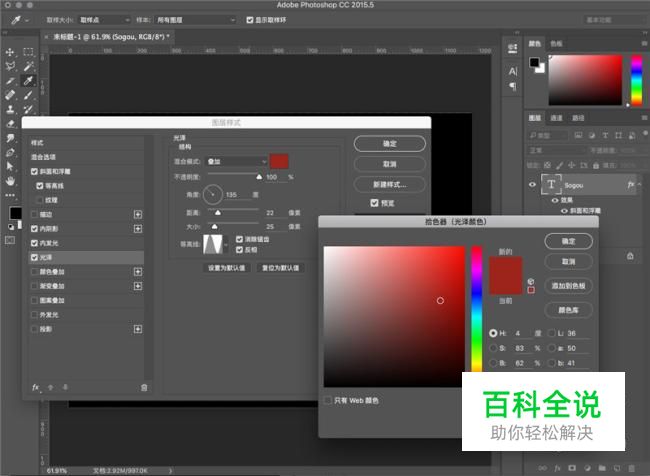
Task: Open the 混合模式 blend mode dropdown
Action: (x=237, y=161)
